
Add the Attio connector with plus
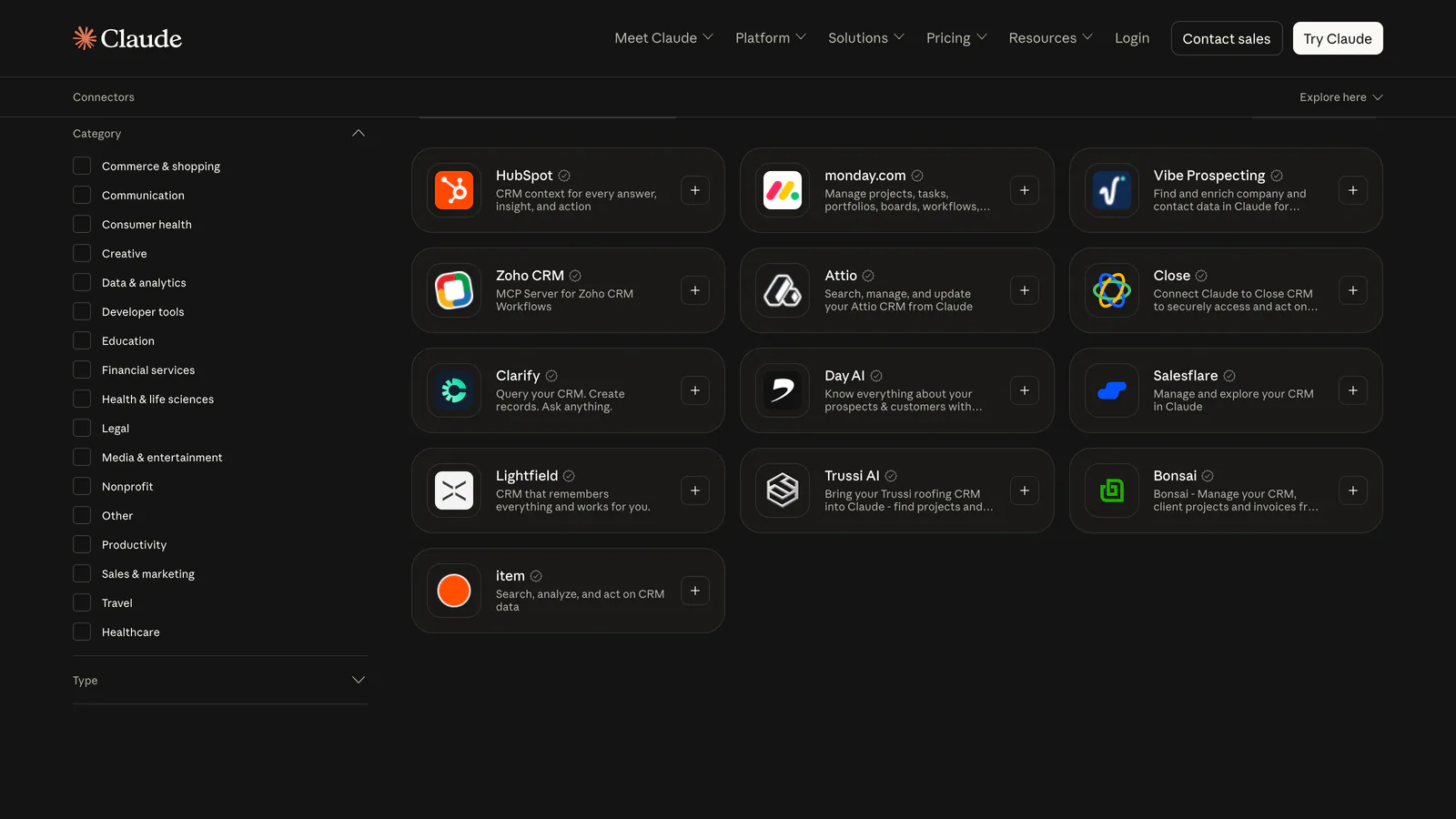click(1025, 290)
